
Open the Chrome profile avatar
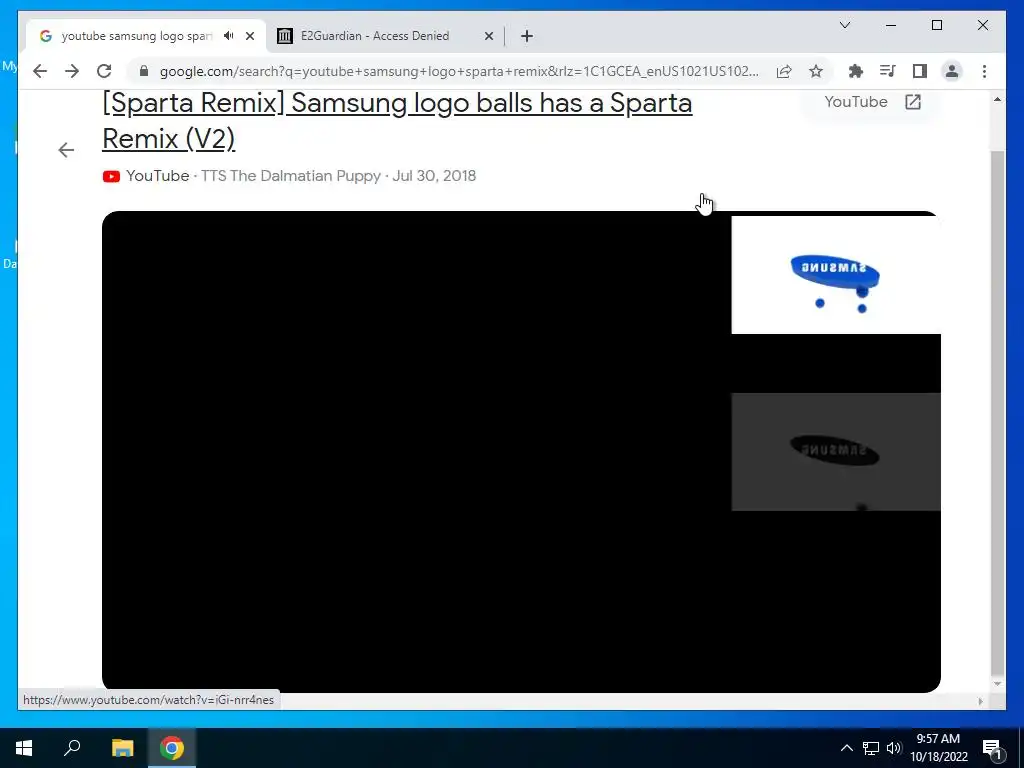tap(952, 71)
